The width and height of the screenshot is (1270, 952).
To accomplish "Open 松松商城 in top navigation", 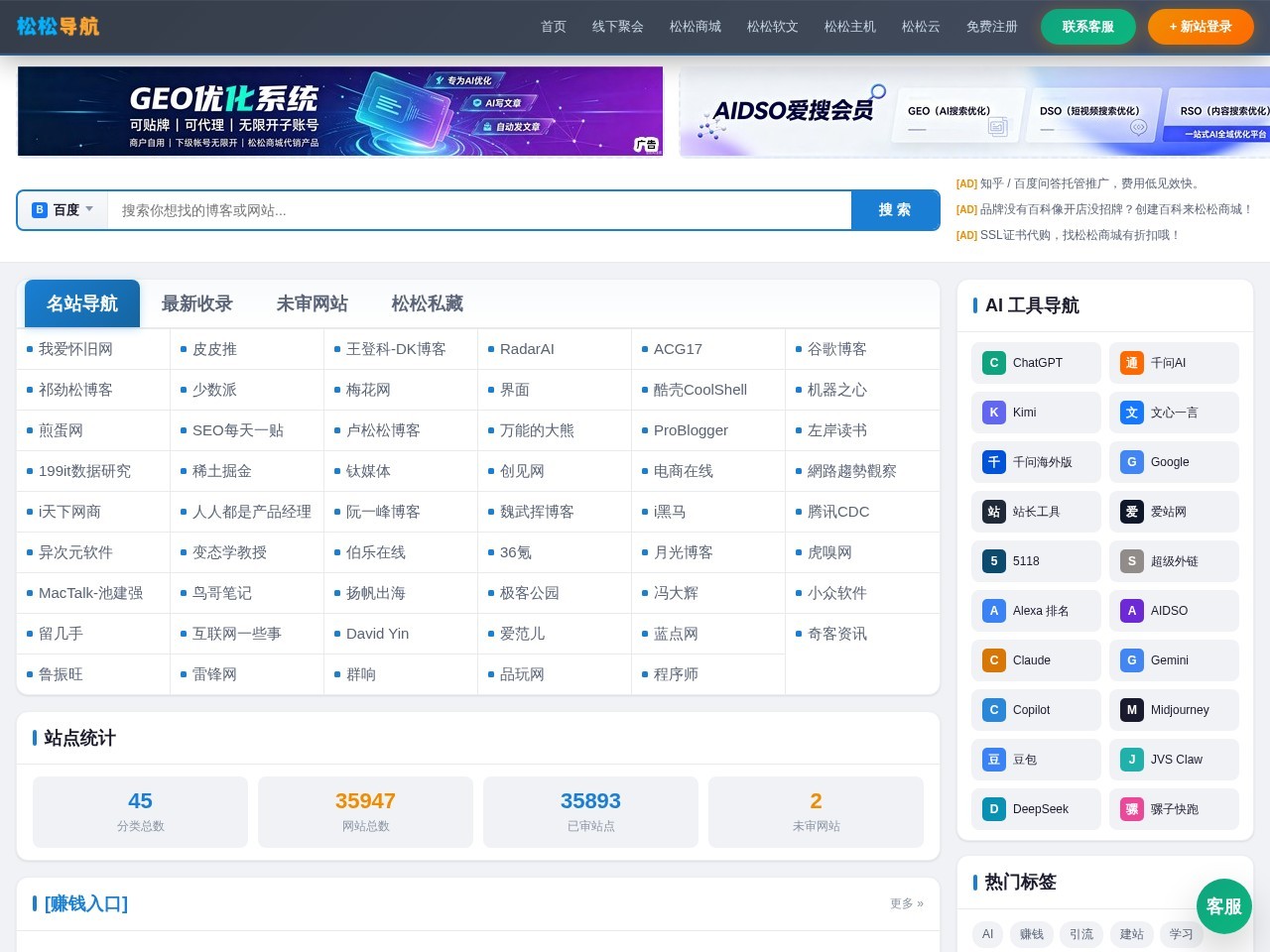I will (696, 27).
